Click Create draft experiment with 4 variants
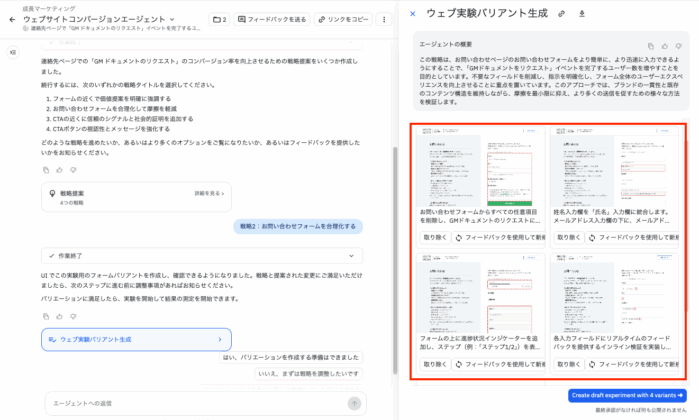This screenshot has height=420, width=699. [x=626, y=396]
